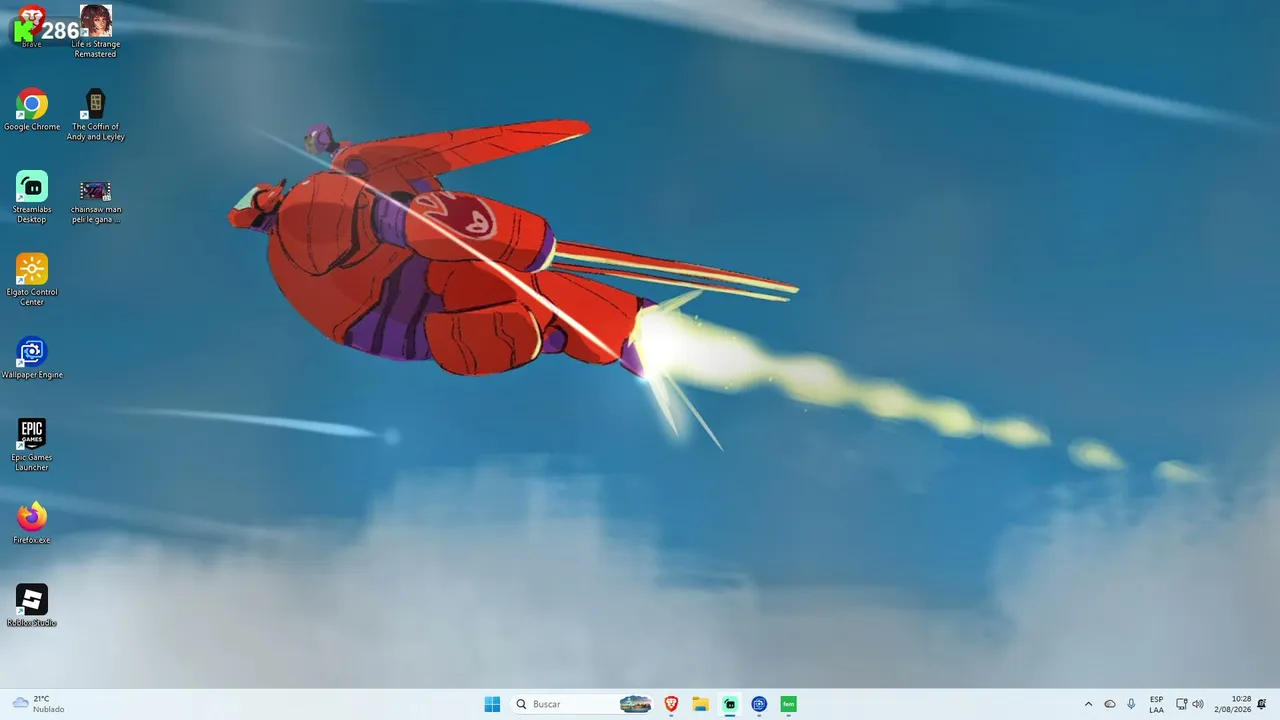Open the Google Chrome desktop shortcut
Screen dimensions: 1280x720
click(32, 110)
